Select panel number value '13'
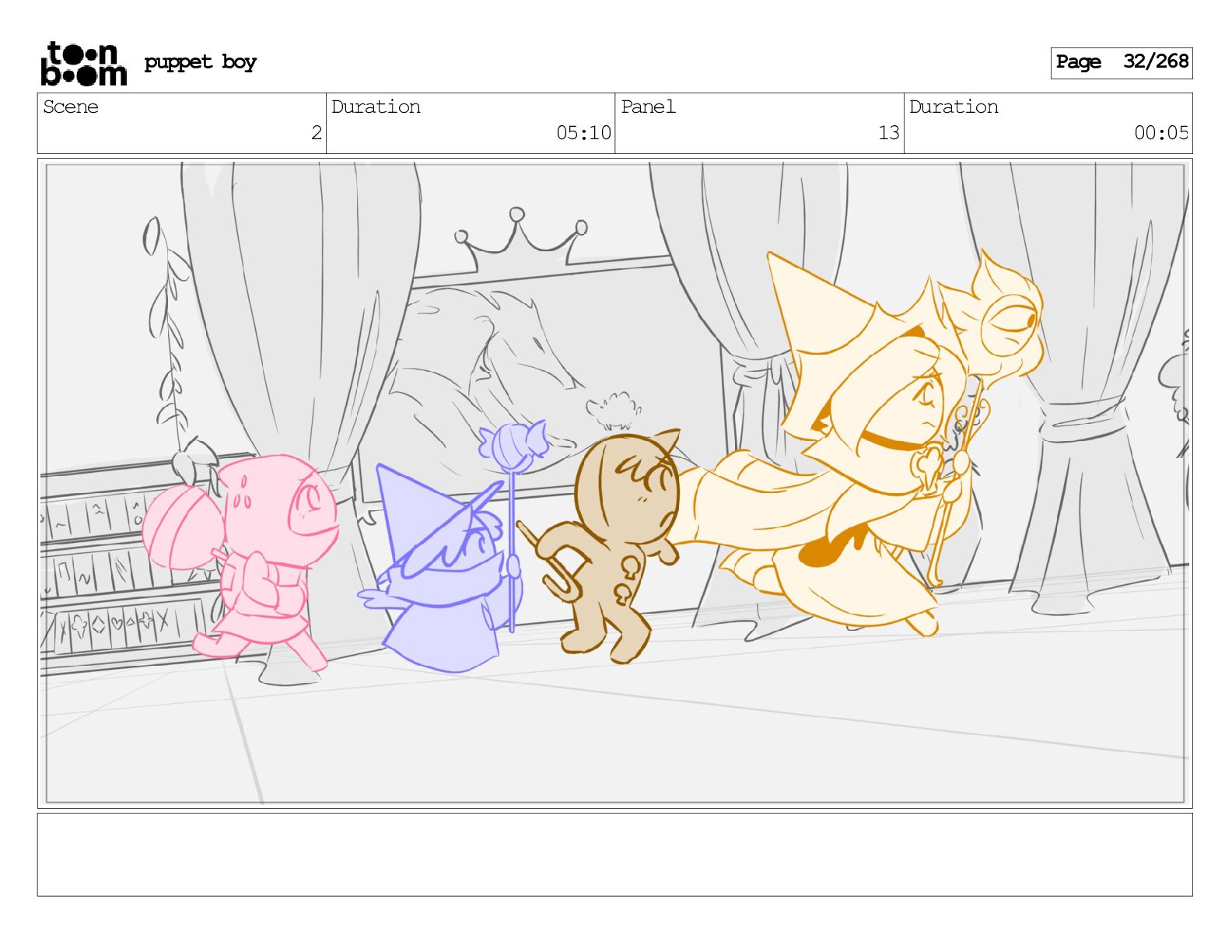Screen dimensions: 1232x952 click(x=888, y=133)
